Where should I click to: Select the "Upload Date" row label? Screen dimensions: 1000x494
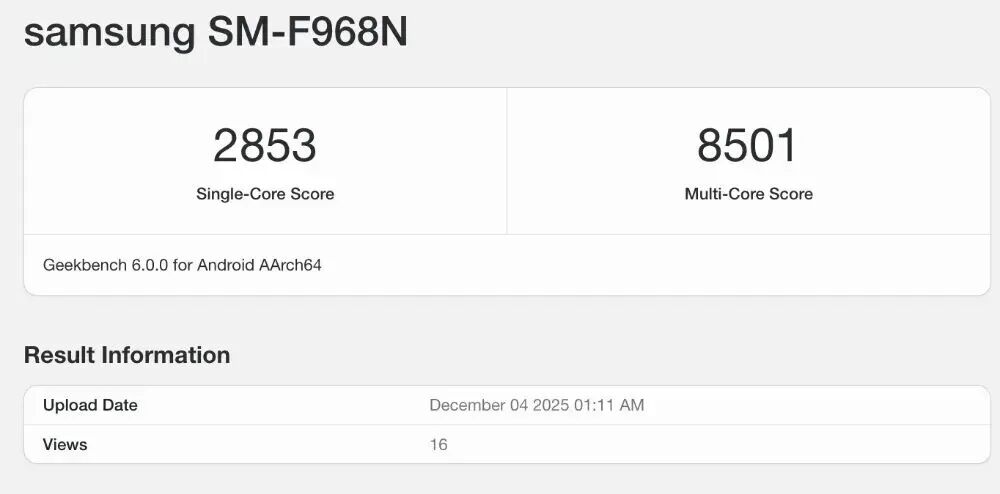pyautogui.click(x=90, y=406)
